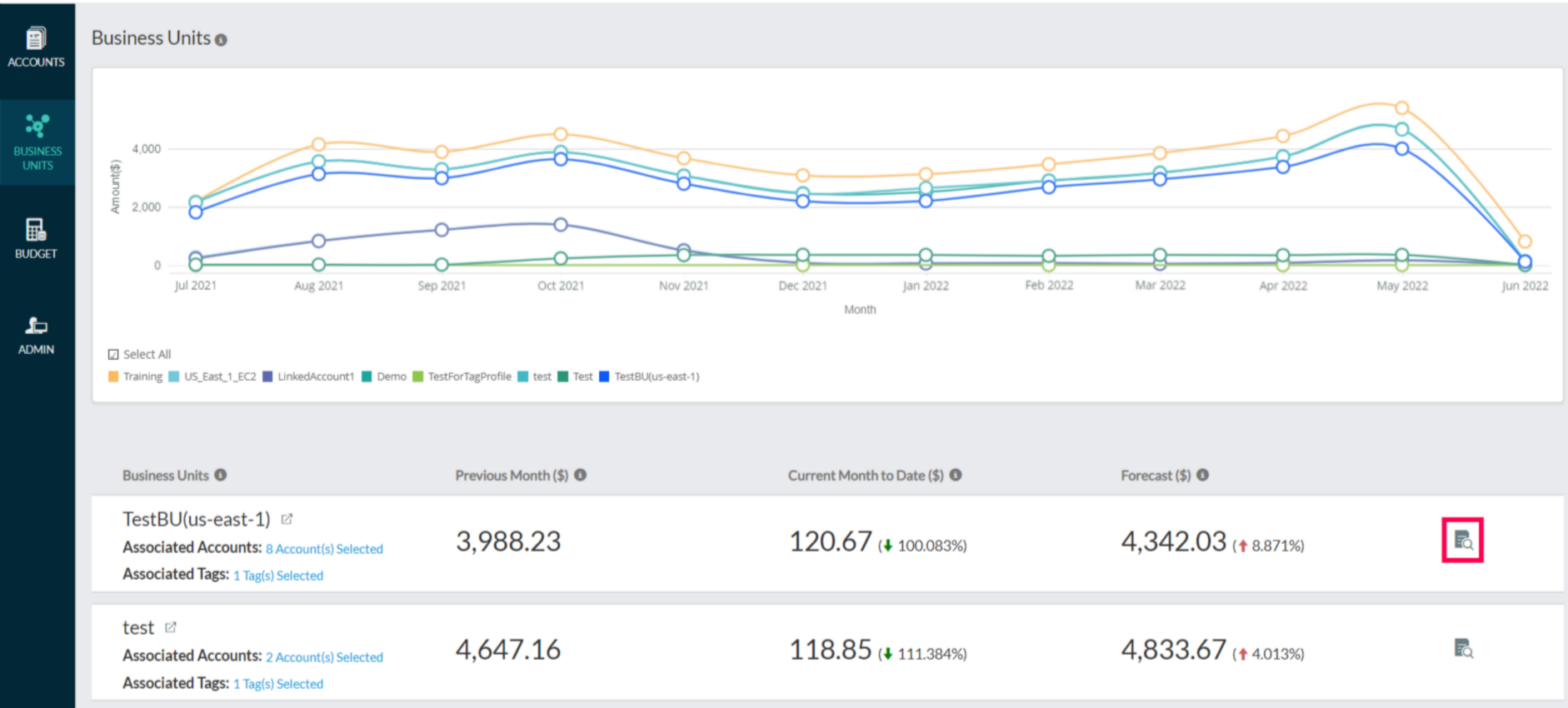Open test row's 1 Tag(s) Selected link
The width and height of the screenshot is (1568, 708).
278,684
